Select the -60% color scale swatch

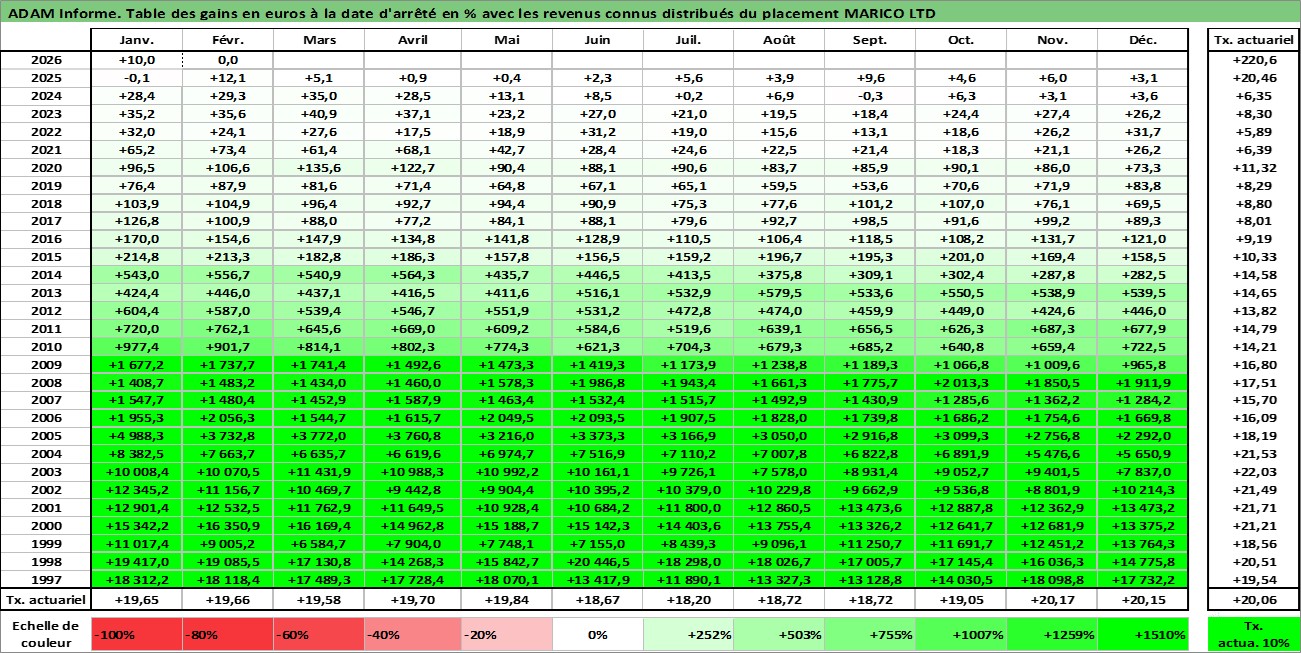pyautogui.click(x=318, y=634)
